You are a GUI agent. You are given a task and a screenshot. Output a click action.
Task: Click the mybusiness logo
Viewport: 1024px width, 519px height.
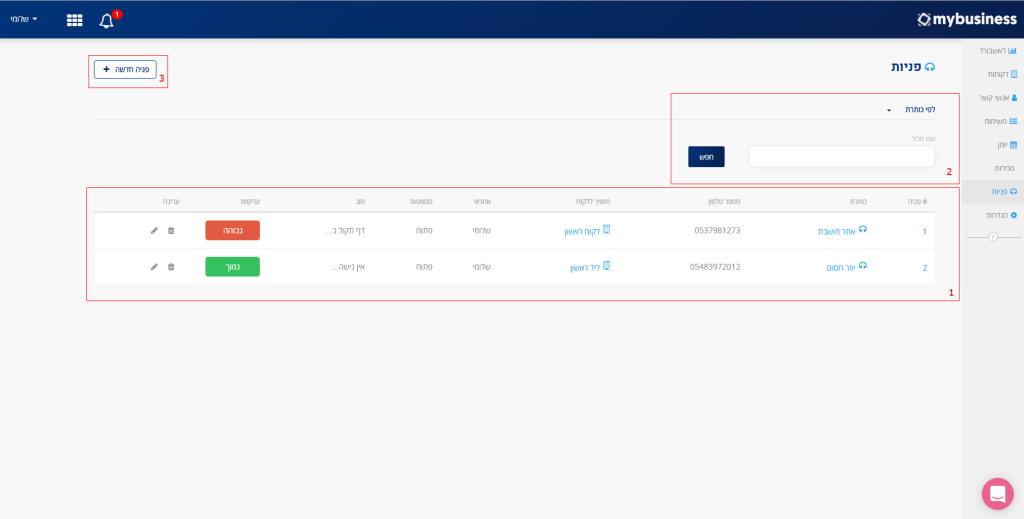967,20
